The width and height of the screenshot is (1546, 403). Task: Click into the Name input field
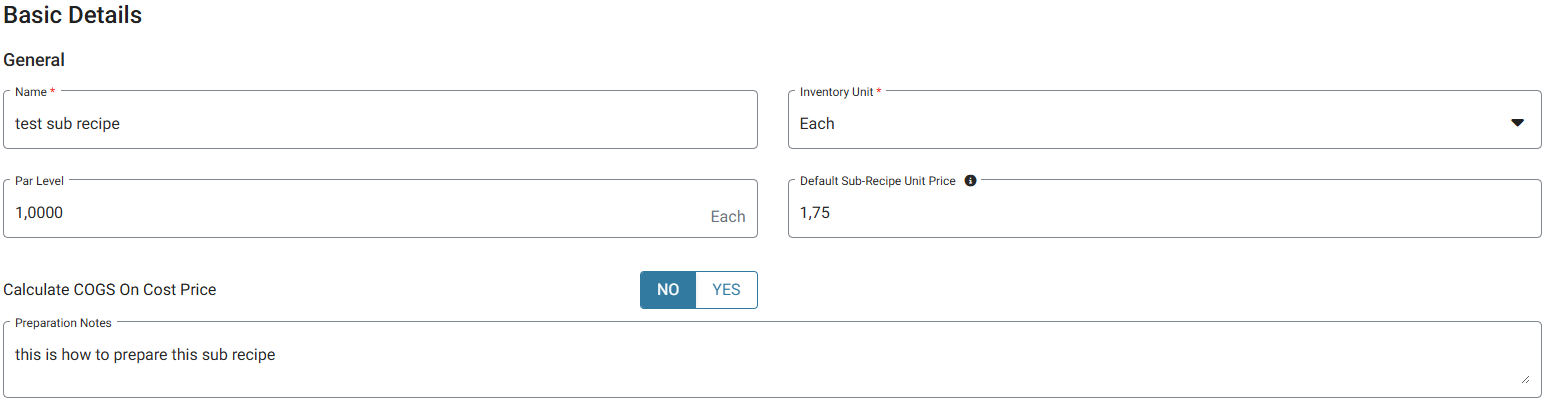point(380,123)
